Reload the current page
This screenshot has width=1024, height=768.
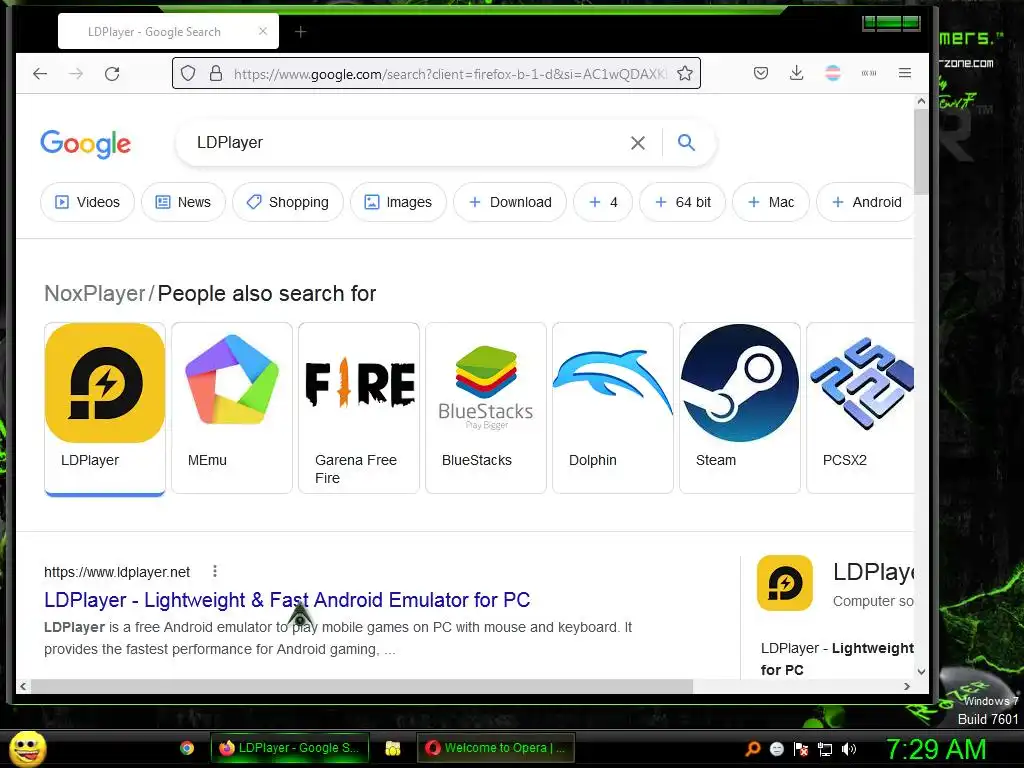click(x=112, y=73)
